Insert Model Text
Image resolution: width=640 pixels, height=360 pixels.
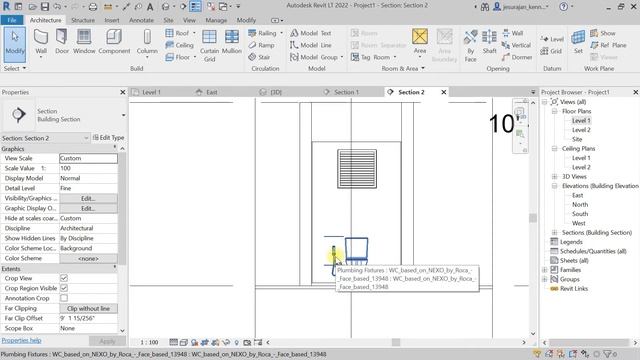pyautogui.click(x=311, y=33)
